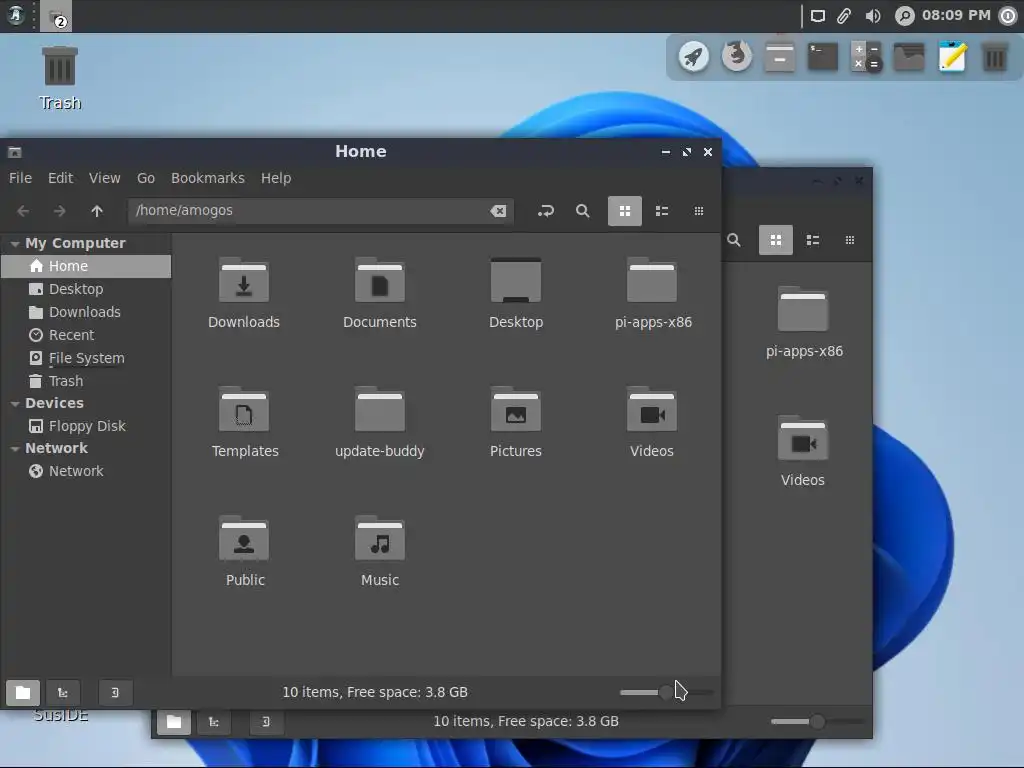This screenshot has height=768, width=1024.
Task: Open the terminal from the dock
Action: tap(822, 57)
